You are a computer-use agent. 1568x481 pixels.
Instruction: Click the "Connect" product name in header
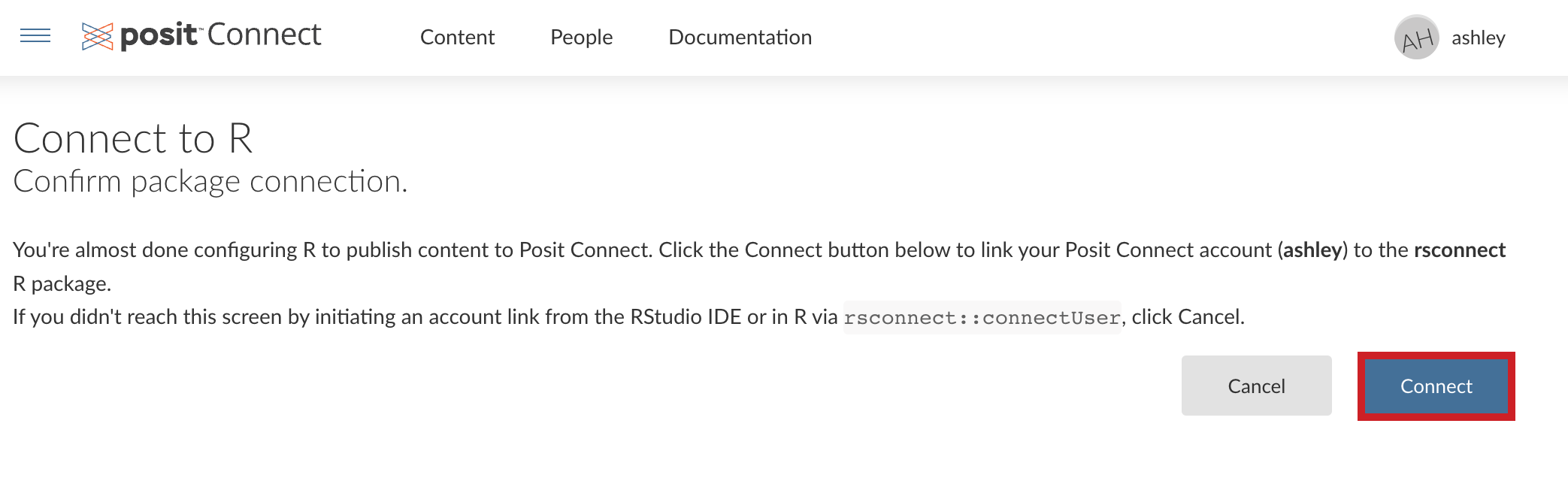(x=264, y=35)
